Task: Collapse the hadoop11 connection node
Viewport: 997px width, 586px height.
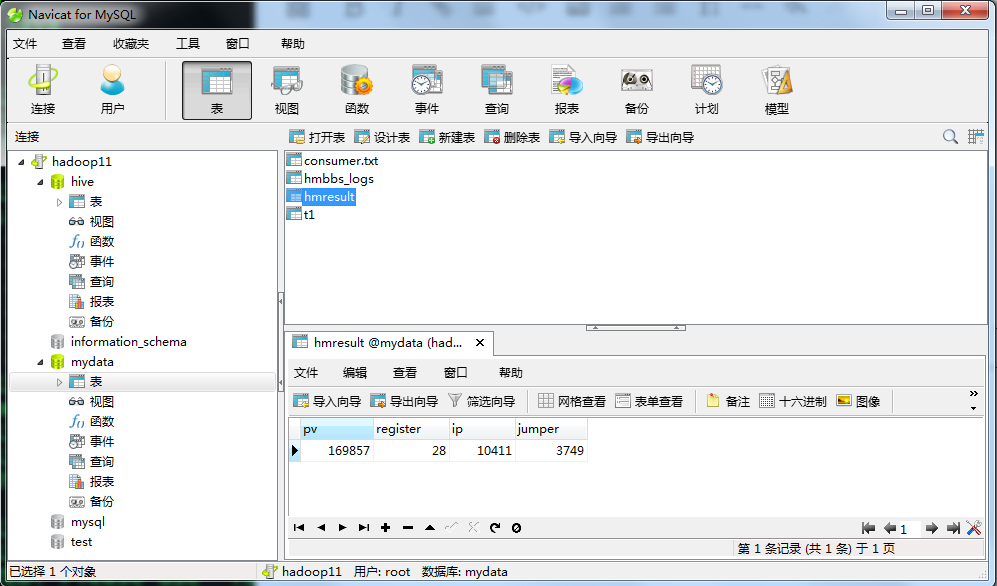Action: coord(22,161)
